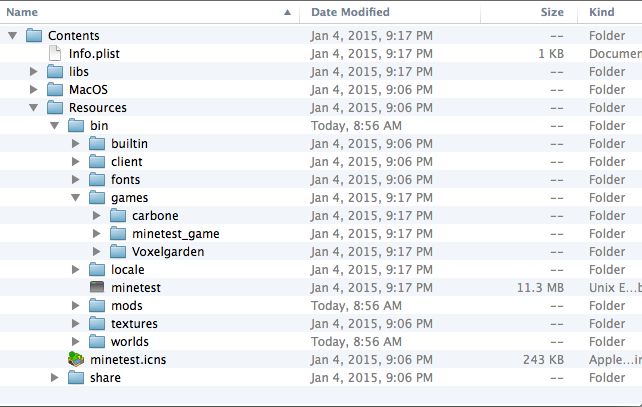Click the Info.plist document icon

point(55,54)
